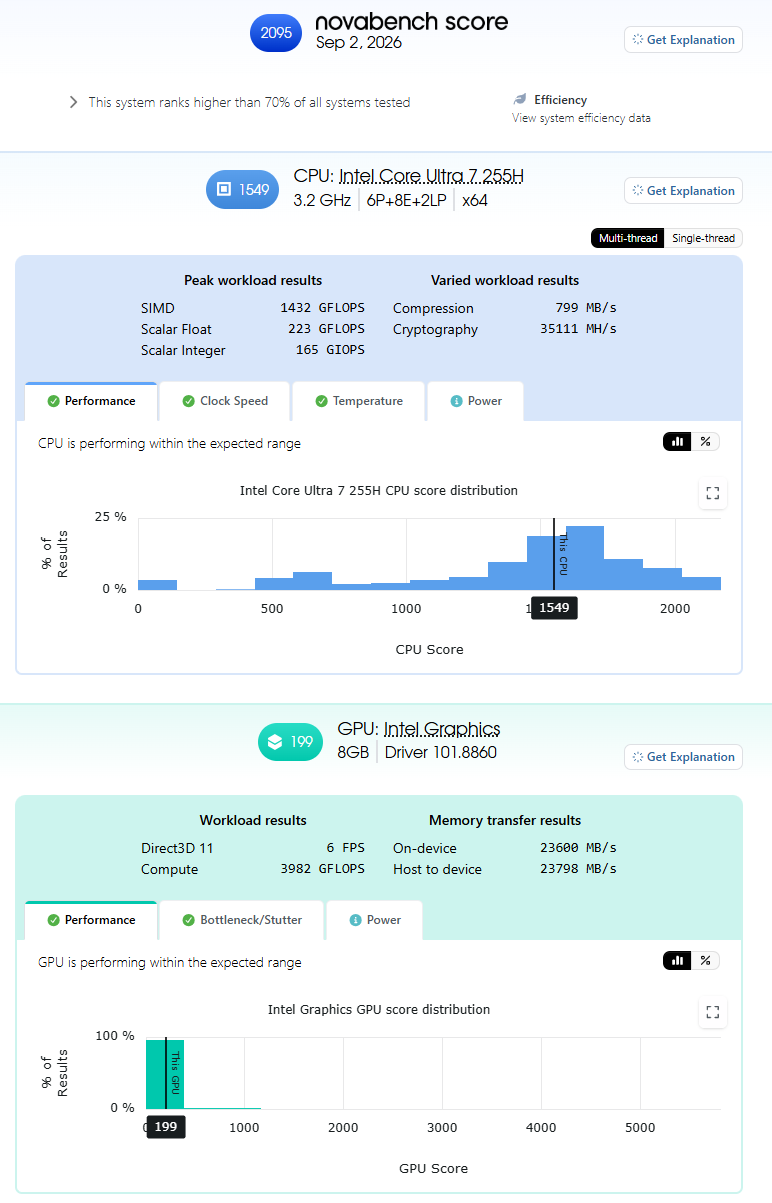The width and height of the screenshot is (772, 1203).
Task: Click the Host to device 23798 MB/s result
Action: [x=505, y=869]
